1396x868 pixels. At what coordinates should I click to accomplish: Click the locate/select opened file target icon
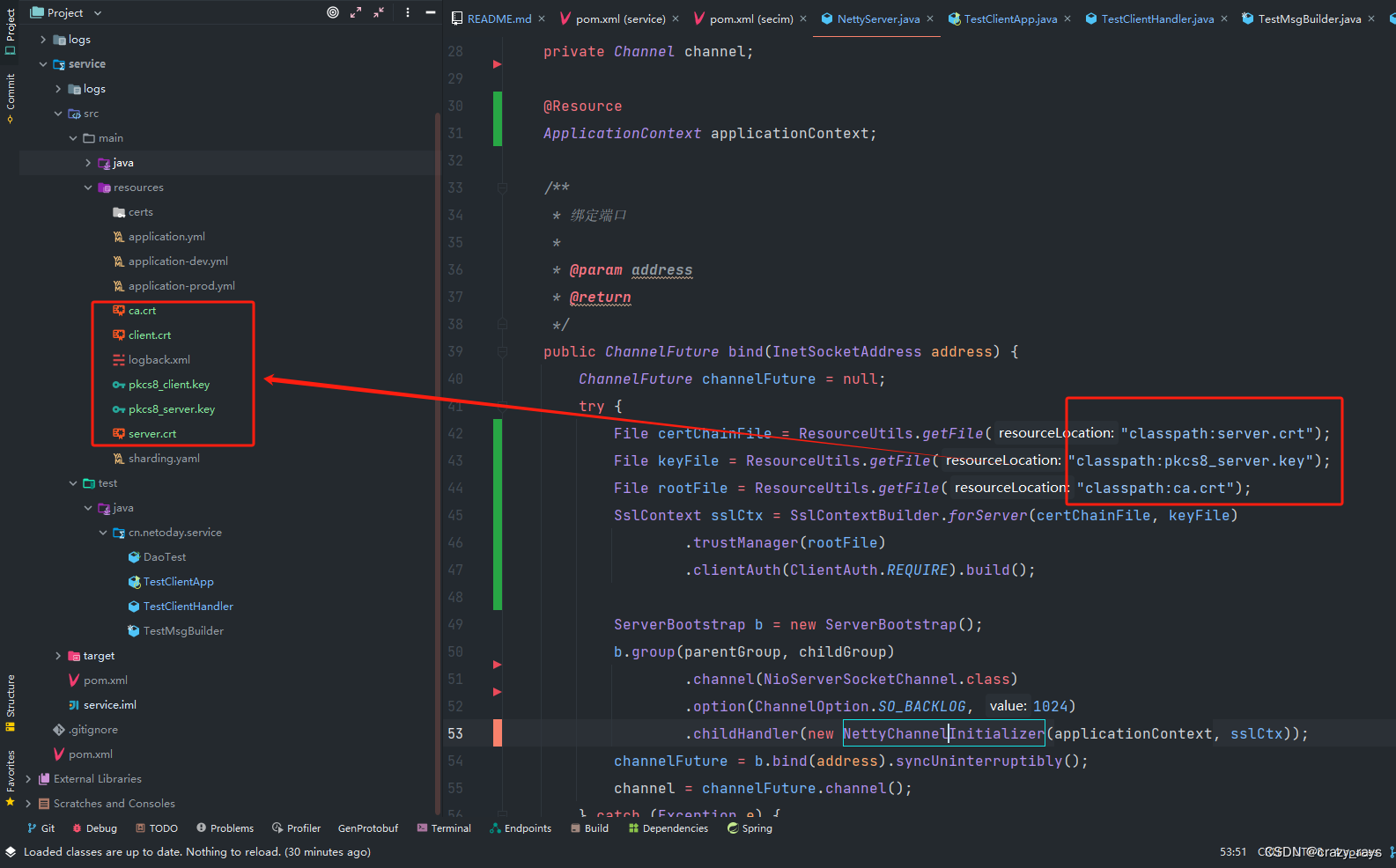pos(333,12)
